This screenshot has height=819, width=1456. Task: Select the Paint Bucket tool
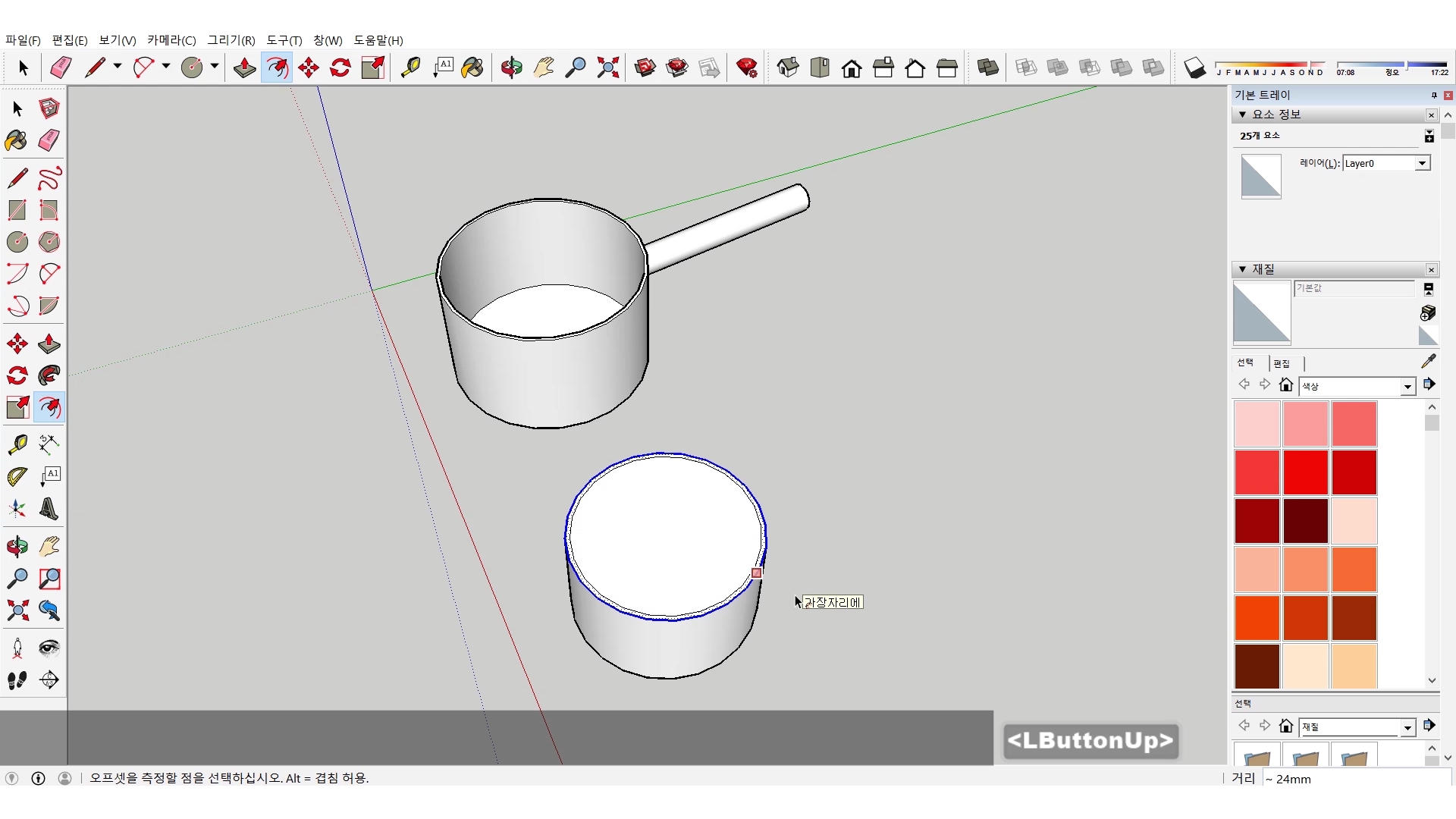tap(17, 140)
